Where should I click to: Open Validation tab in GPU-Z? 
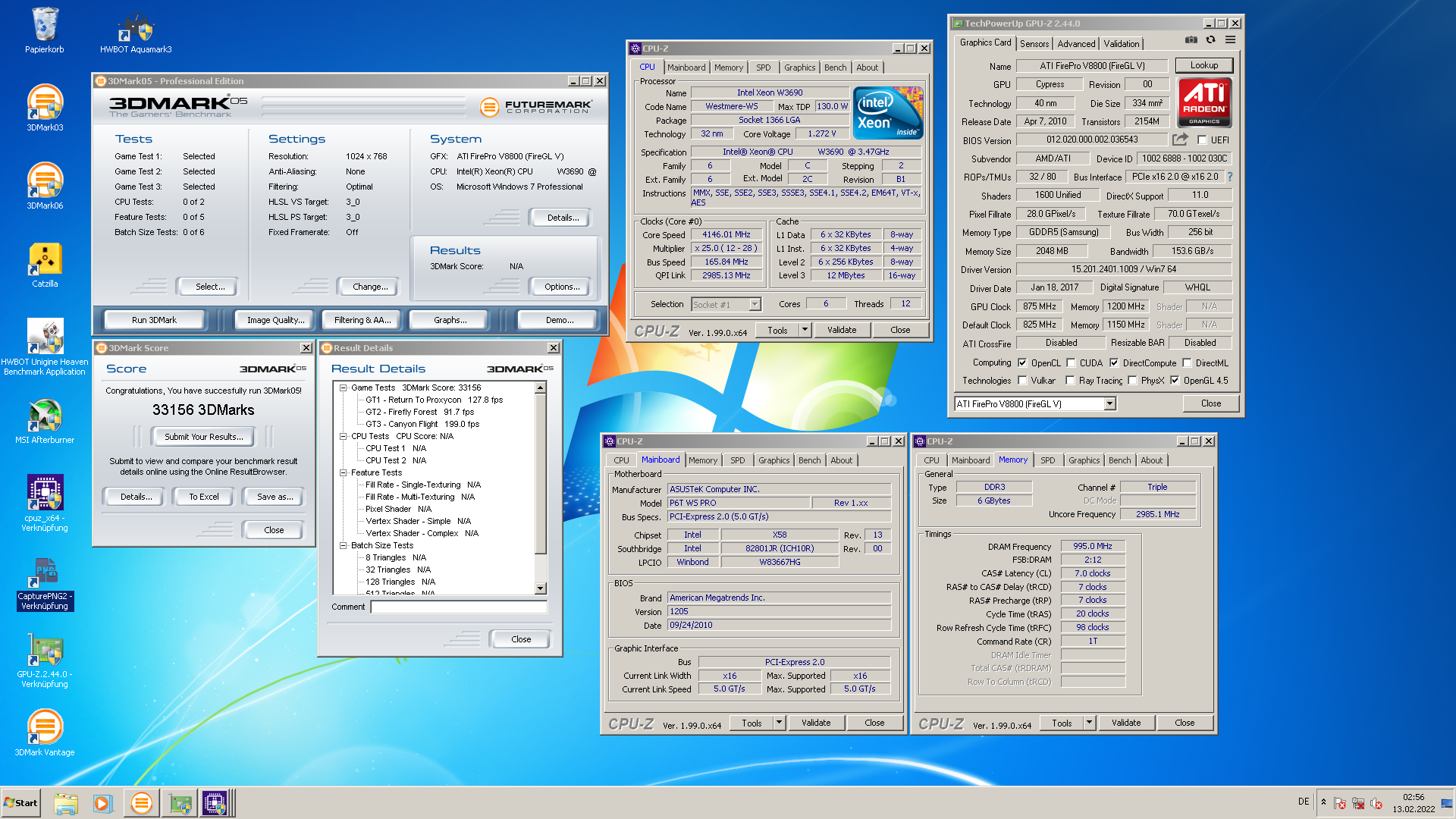click(1121, 44)
